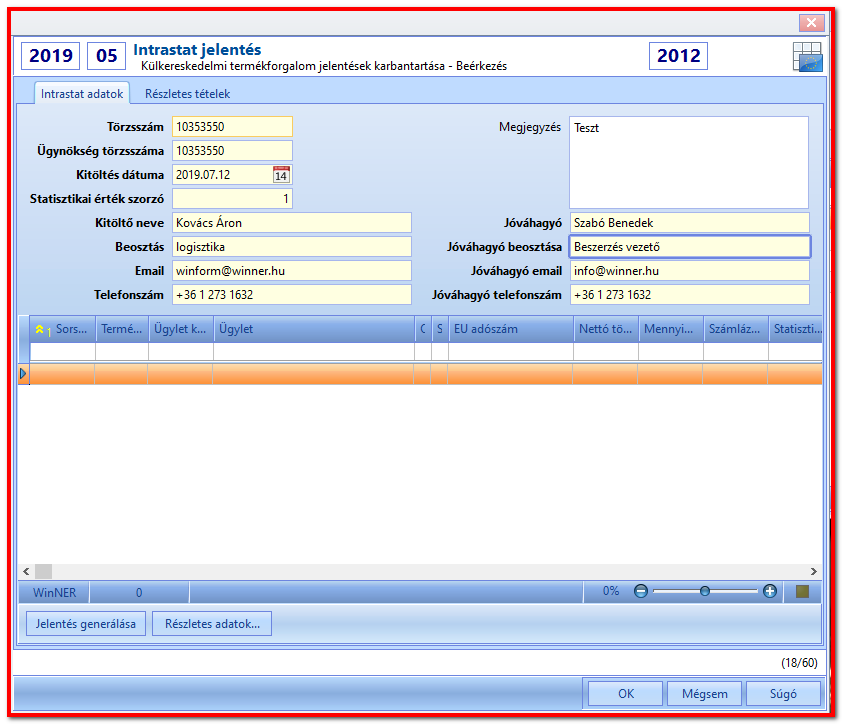This screenshot has height=724, width=842.
Task: Click the zoom in plus icon
Action: 770,591
